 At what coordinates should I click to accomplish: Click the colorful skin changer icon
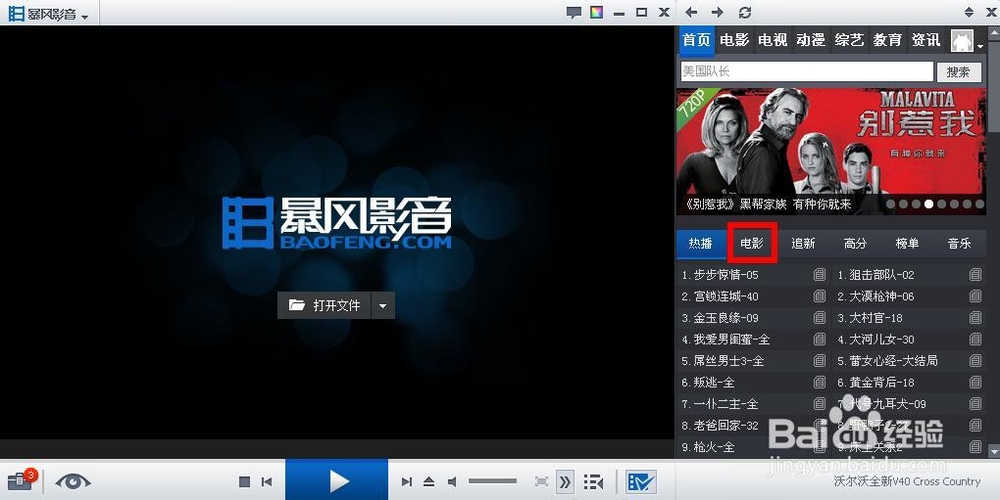tap(596, 12)
